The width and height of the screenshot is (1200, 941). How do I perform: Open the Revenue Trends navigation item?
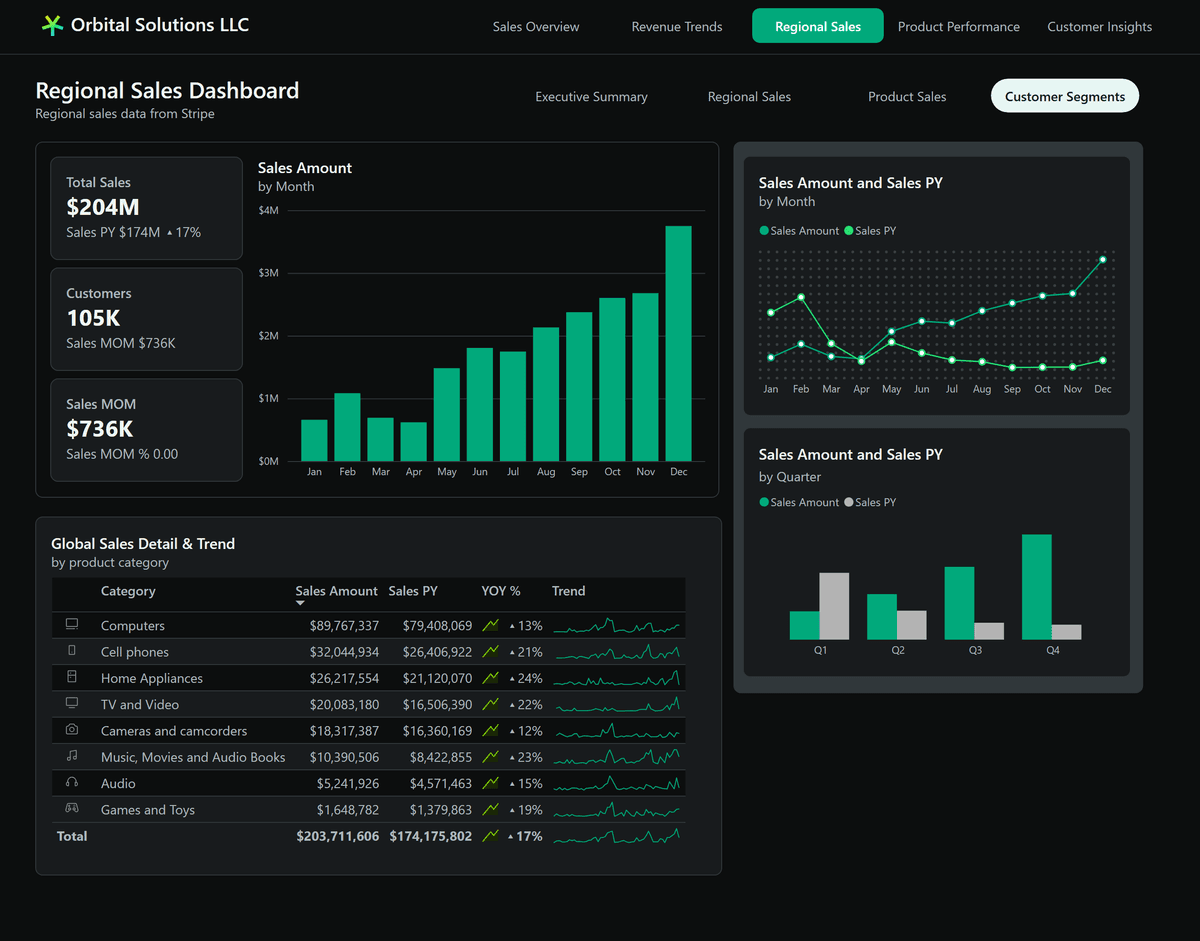pyautogui.click(x=676, y=26)
